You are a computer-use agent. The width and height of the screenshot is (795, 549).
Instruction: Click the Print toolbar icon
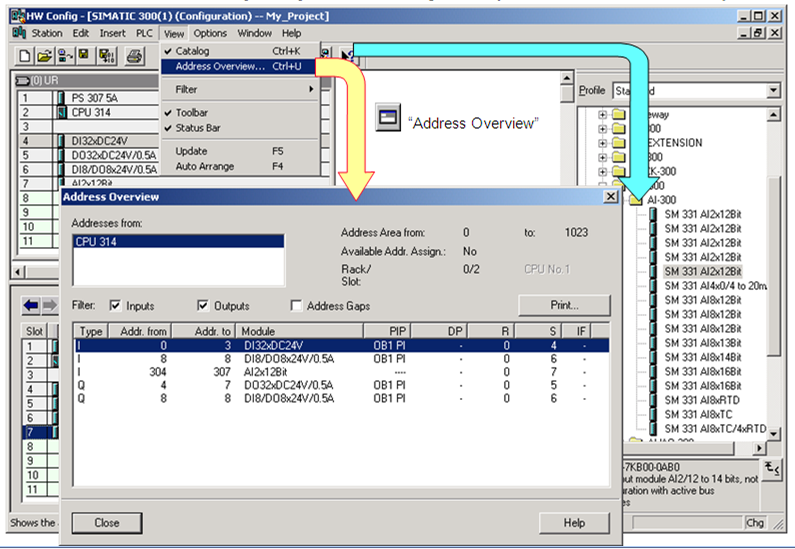134,56
